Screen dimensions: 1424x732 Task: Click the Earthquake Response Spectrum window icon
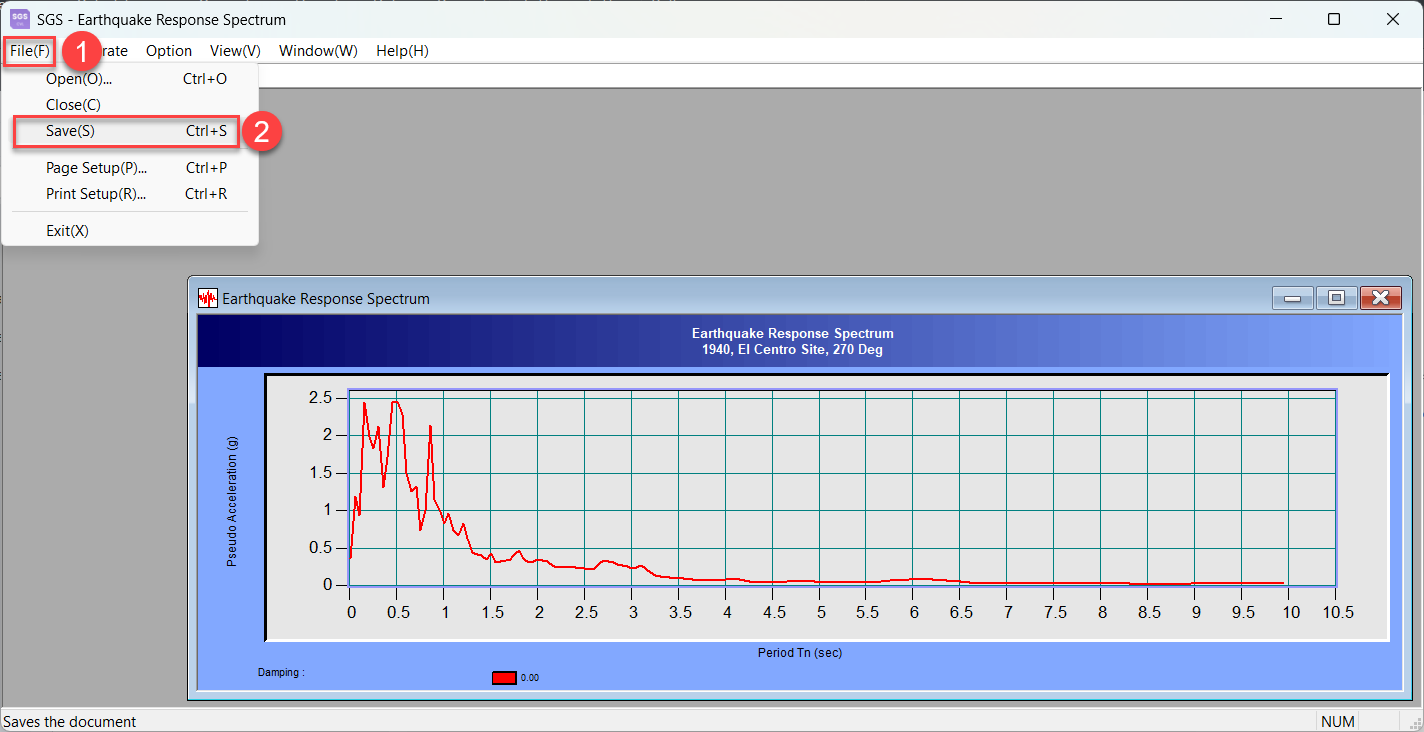tap(208, 298)
